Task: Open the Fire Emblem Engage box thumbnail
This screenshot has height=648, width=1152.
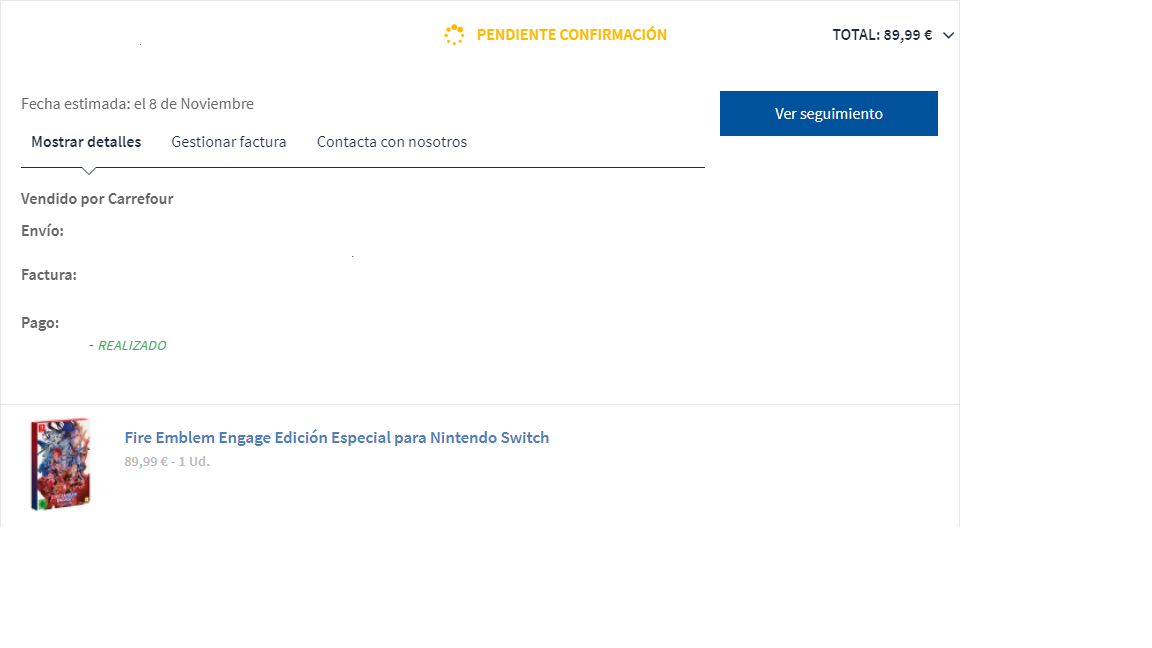Action: tap(60, 464)
